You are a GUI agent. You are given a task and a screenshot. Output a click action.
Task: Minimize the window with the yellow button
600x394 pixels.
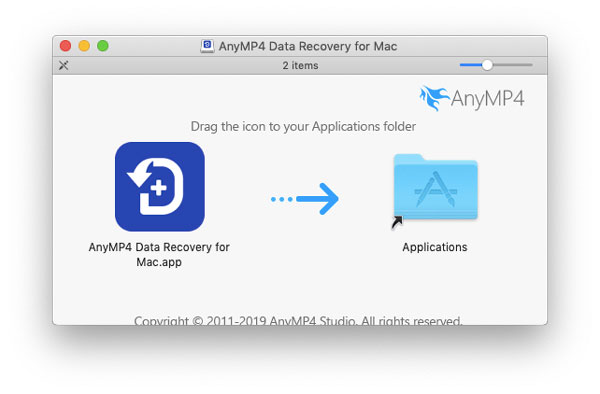click(84, 46)
